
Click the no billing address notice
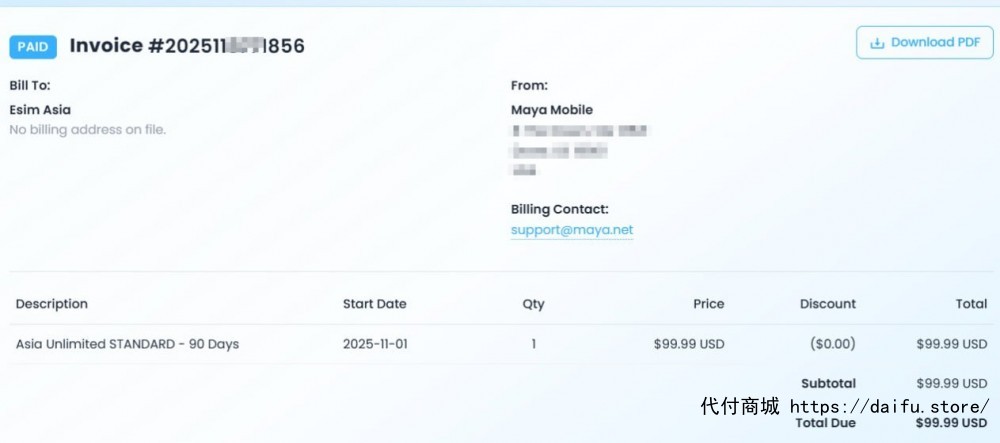point(87,130)
